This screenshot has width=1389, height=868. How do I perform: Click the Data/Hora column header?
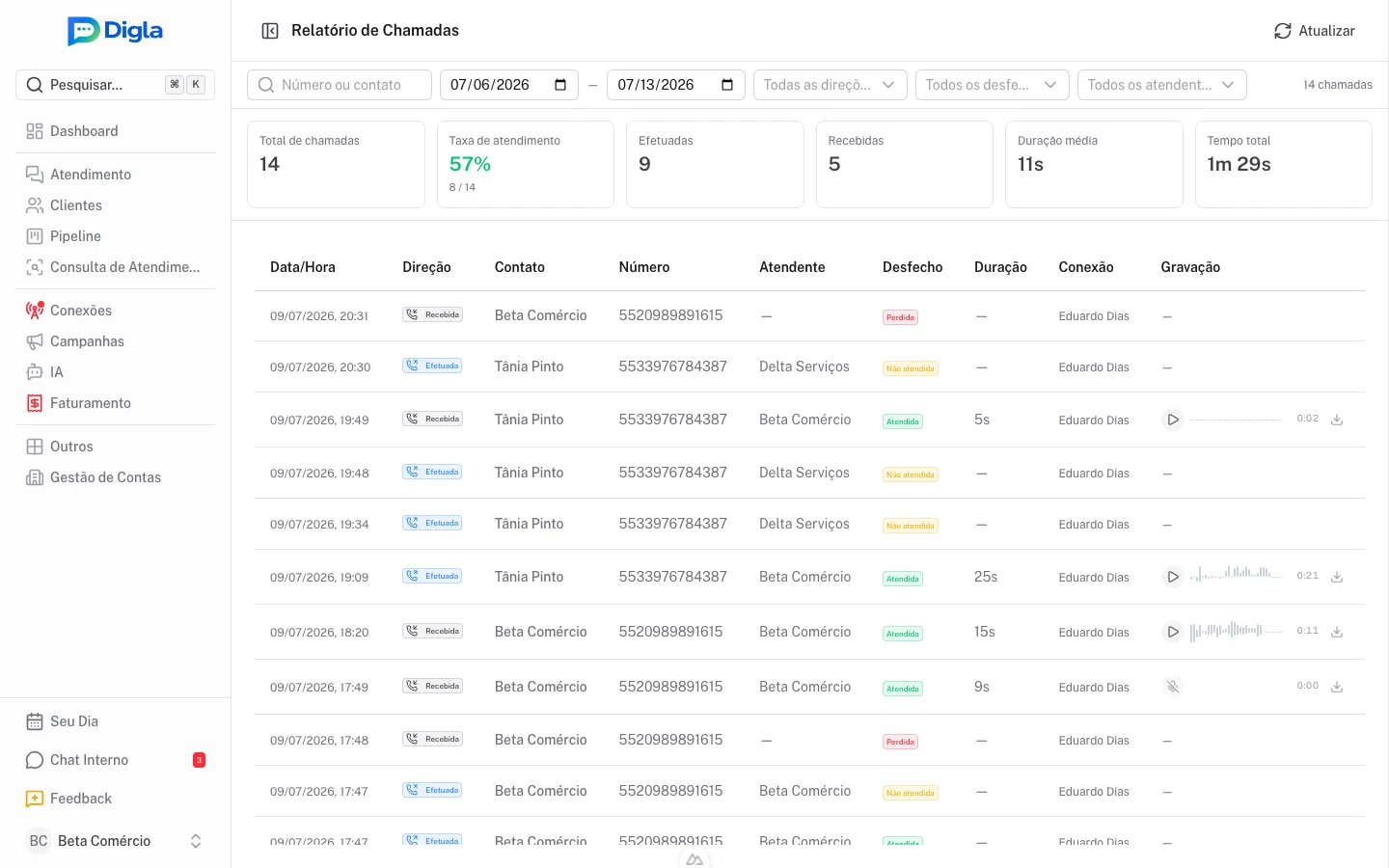coord(303,267)
